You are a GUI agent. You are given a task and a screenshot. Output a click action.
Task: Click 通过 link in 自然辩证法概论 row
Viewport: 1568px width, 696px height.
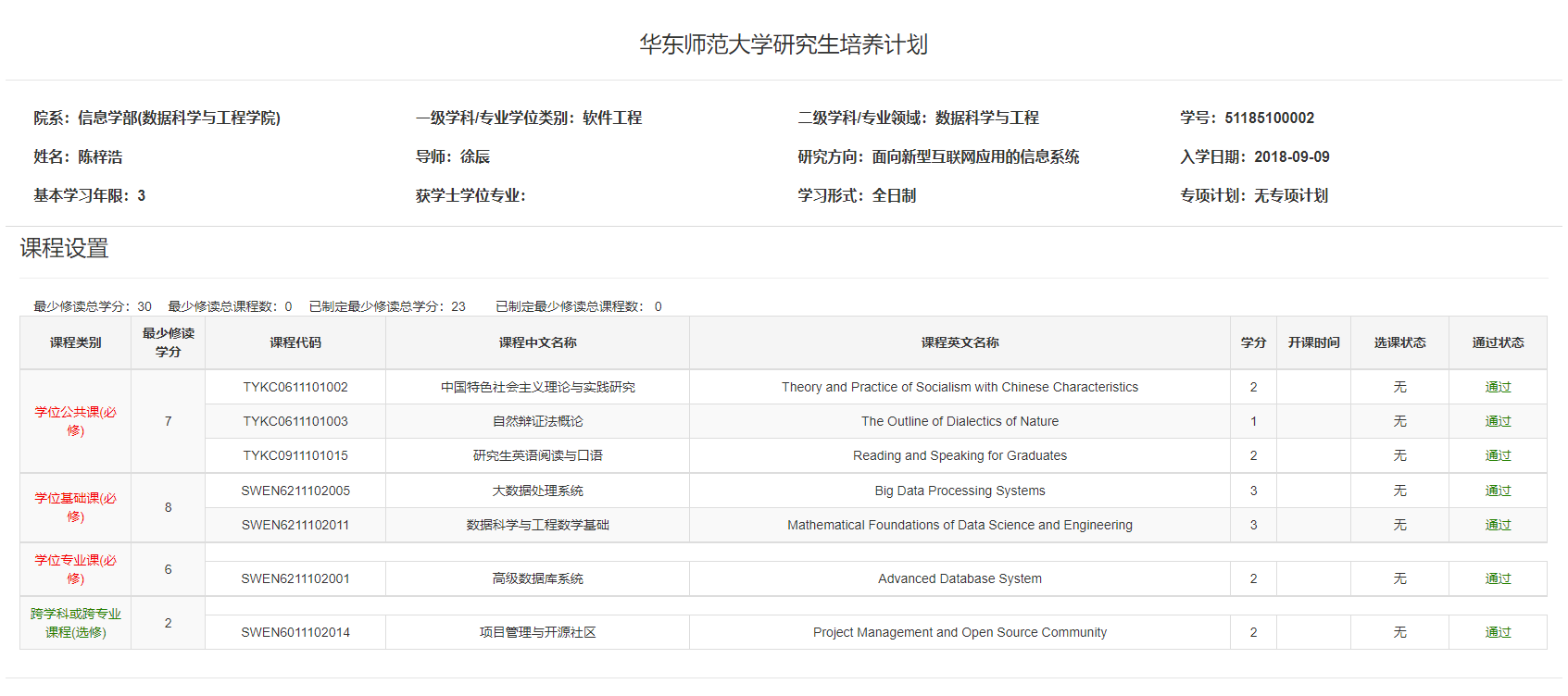click(1498, 421)
